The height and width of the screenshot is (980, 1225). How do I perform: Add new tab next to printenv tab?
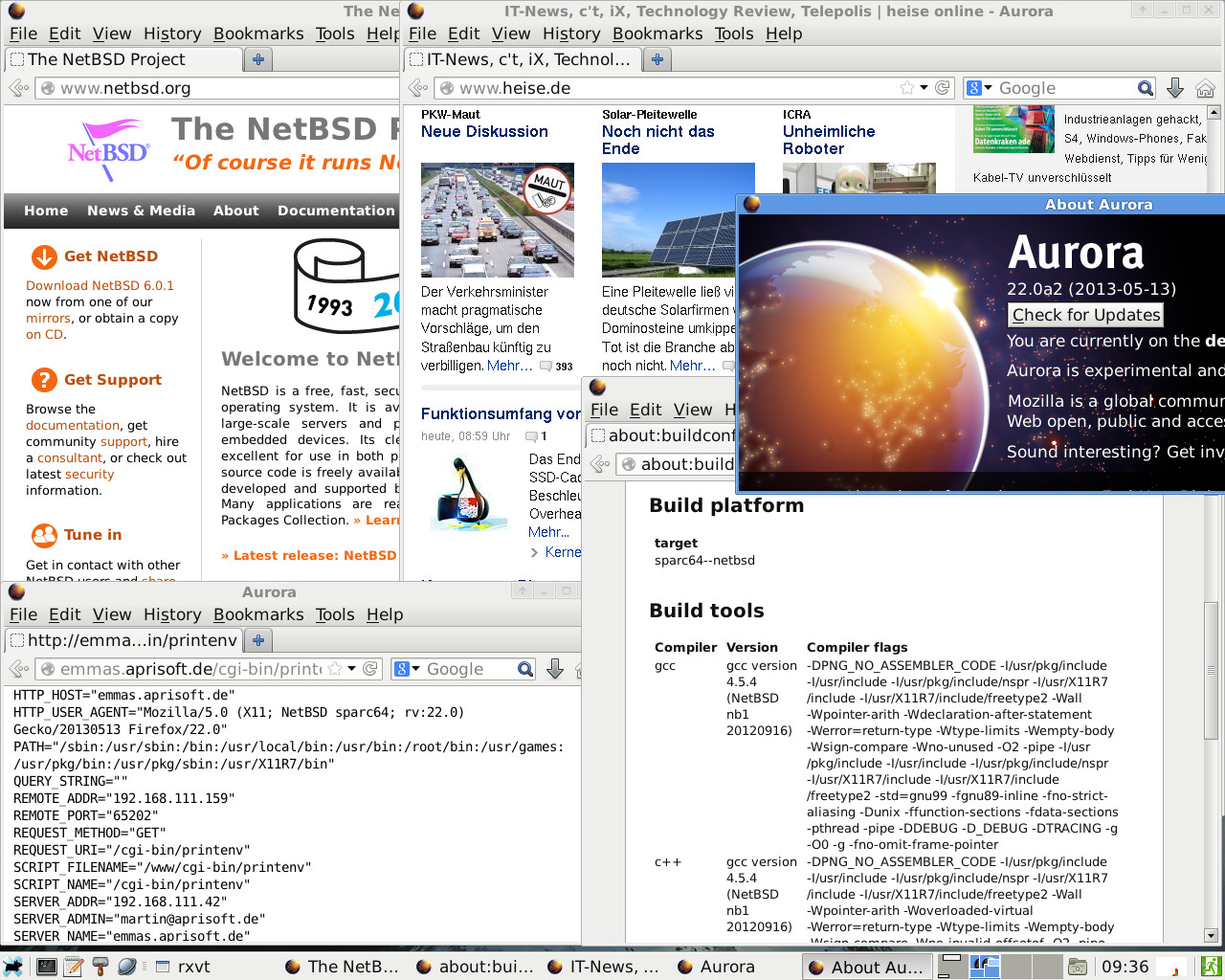tap(257, 640)
